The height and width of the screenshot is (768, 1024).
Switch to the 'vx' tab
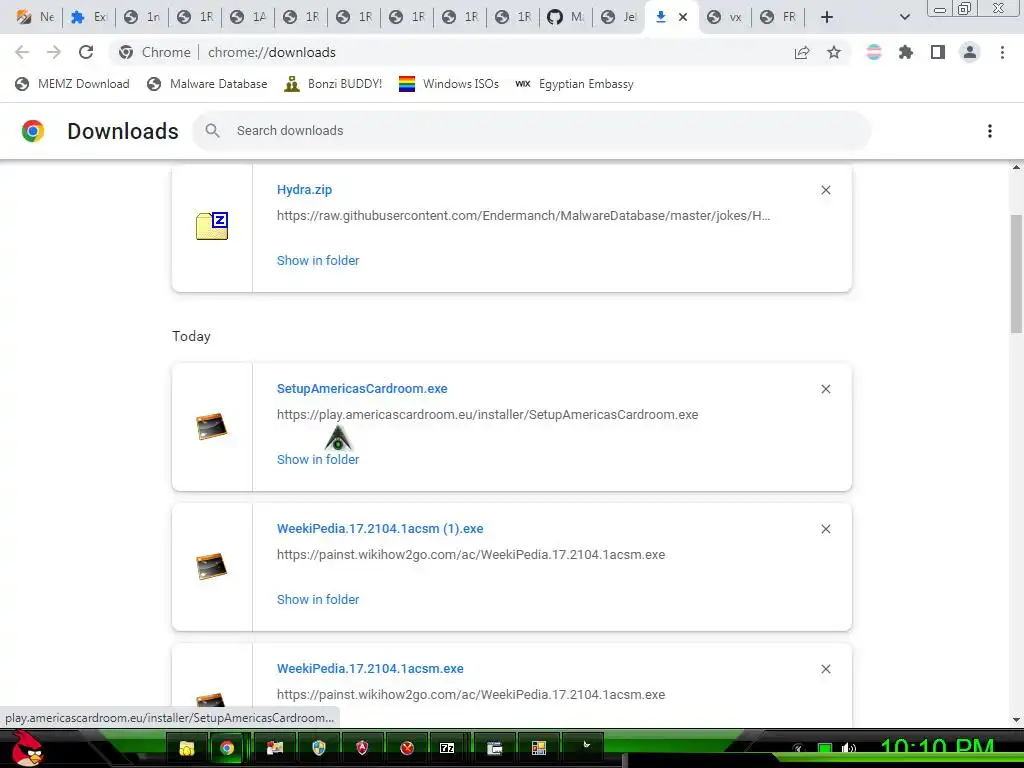tap(726, 17)
